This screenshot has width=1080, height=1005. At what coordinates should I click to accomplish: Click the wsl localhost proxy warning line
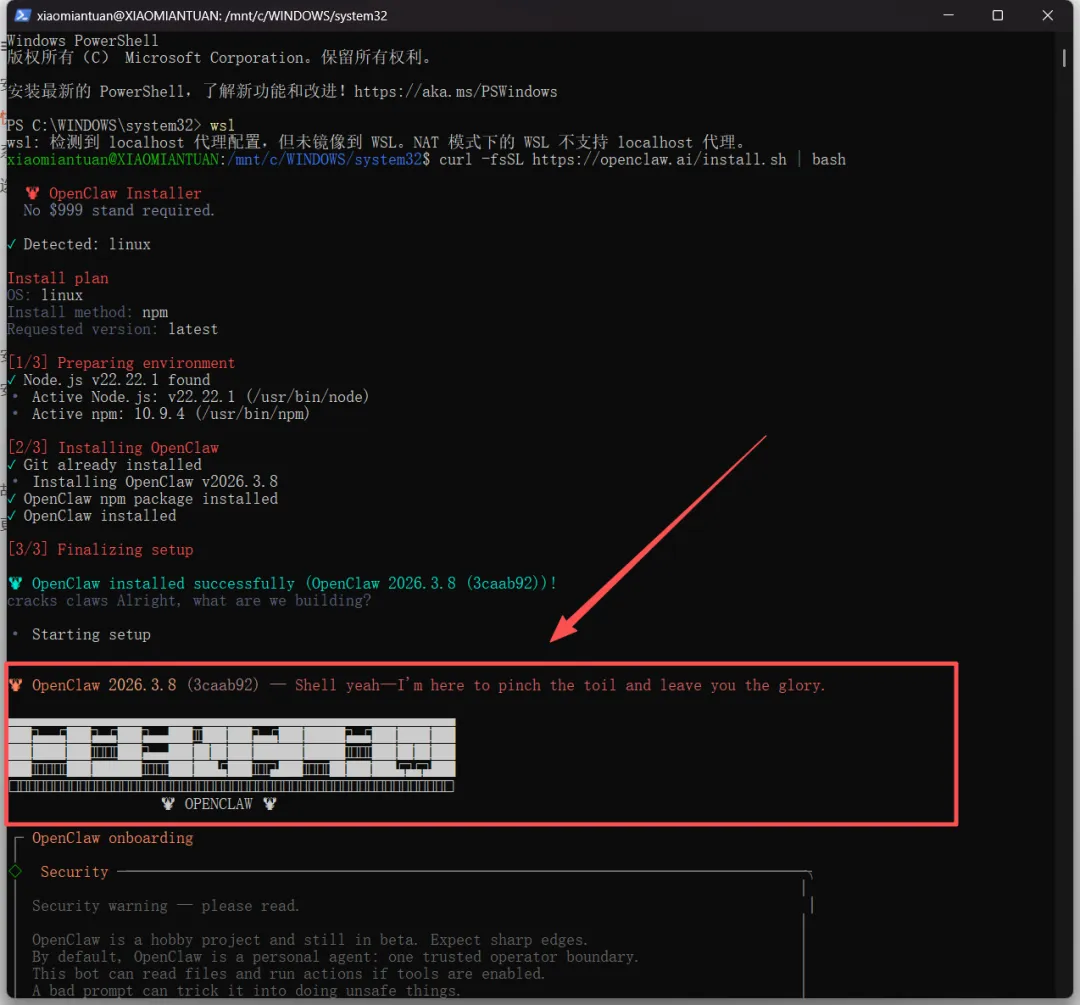[x=377, y=143]
